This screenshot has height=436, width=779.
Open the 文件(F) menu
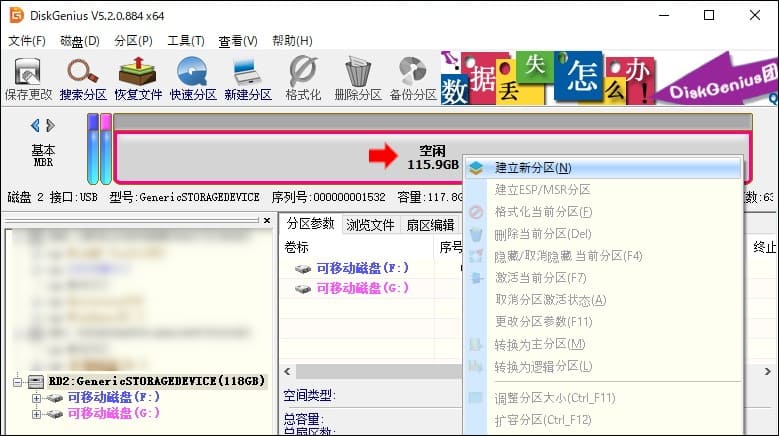point(27,41)
